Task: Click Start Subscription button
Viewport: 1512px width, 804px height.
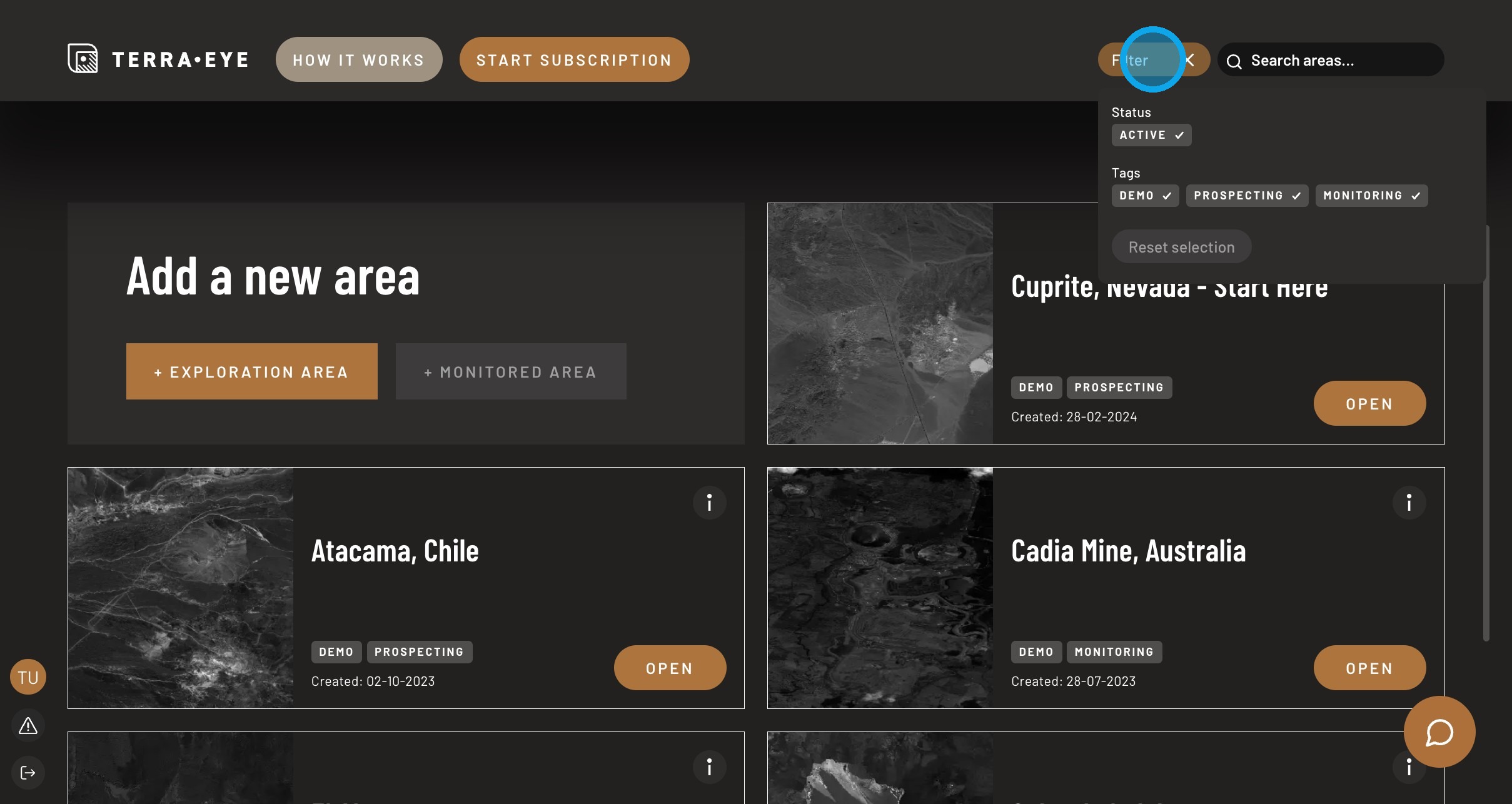Action: (574, 60)
